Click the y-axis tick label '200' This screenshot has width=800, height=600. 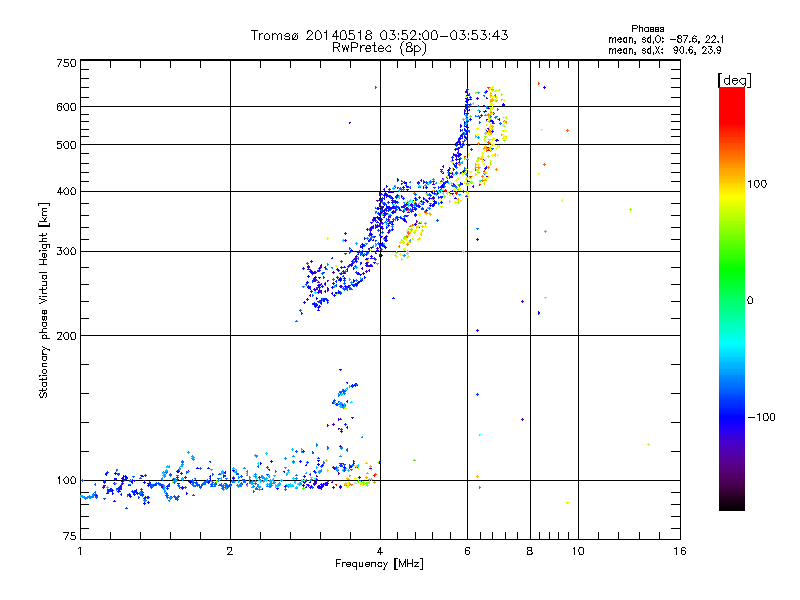click(66, 336)
